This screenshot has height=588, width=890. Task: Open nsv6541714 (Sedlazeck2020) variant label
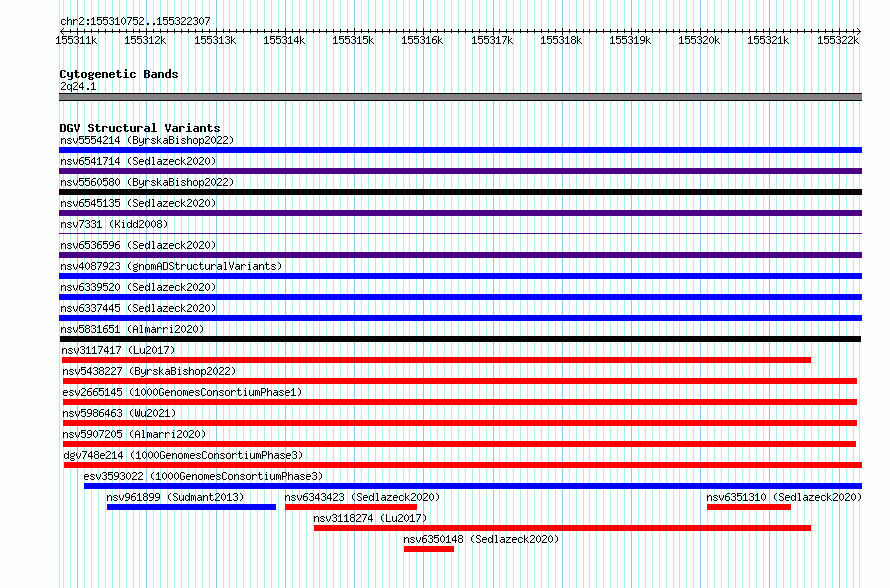[x=138, y=161]
